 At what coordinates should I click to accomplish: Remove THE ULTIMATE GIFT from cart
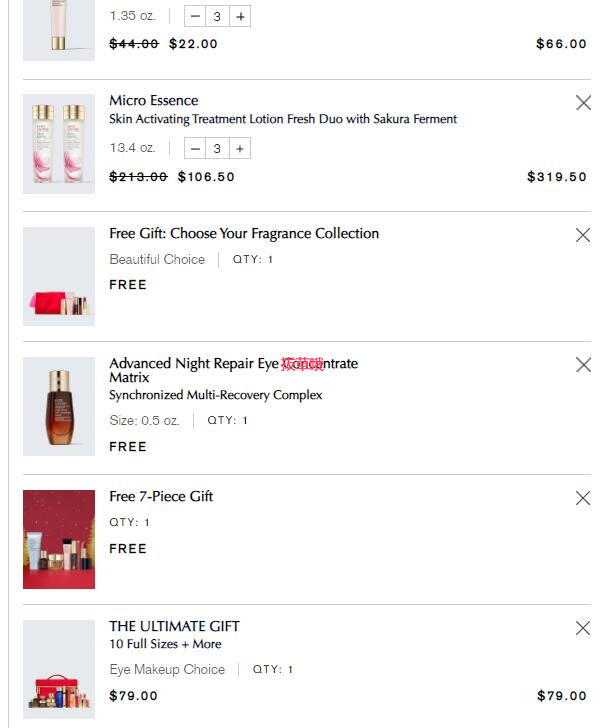point(583,628)
